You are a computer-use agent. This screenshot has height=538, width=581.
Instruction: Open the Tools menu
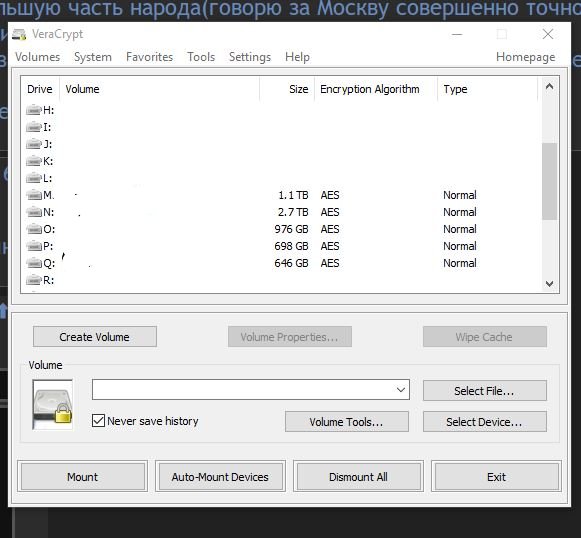click(x=201, y=57)
